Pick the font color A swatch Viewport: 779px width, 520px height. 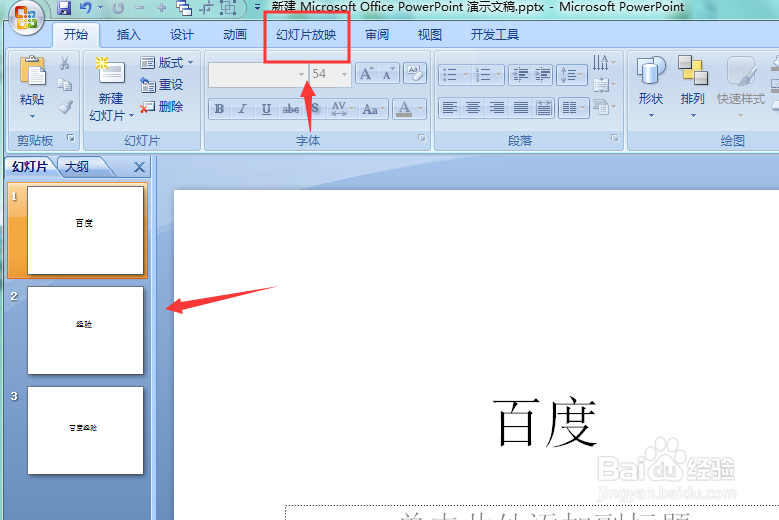404,109
